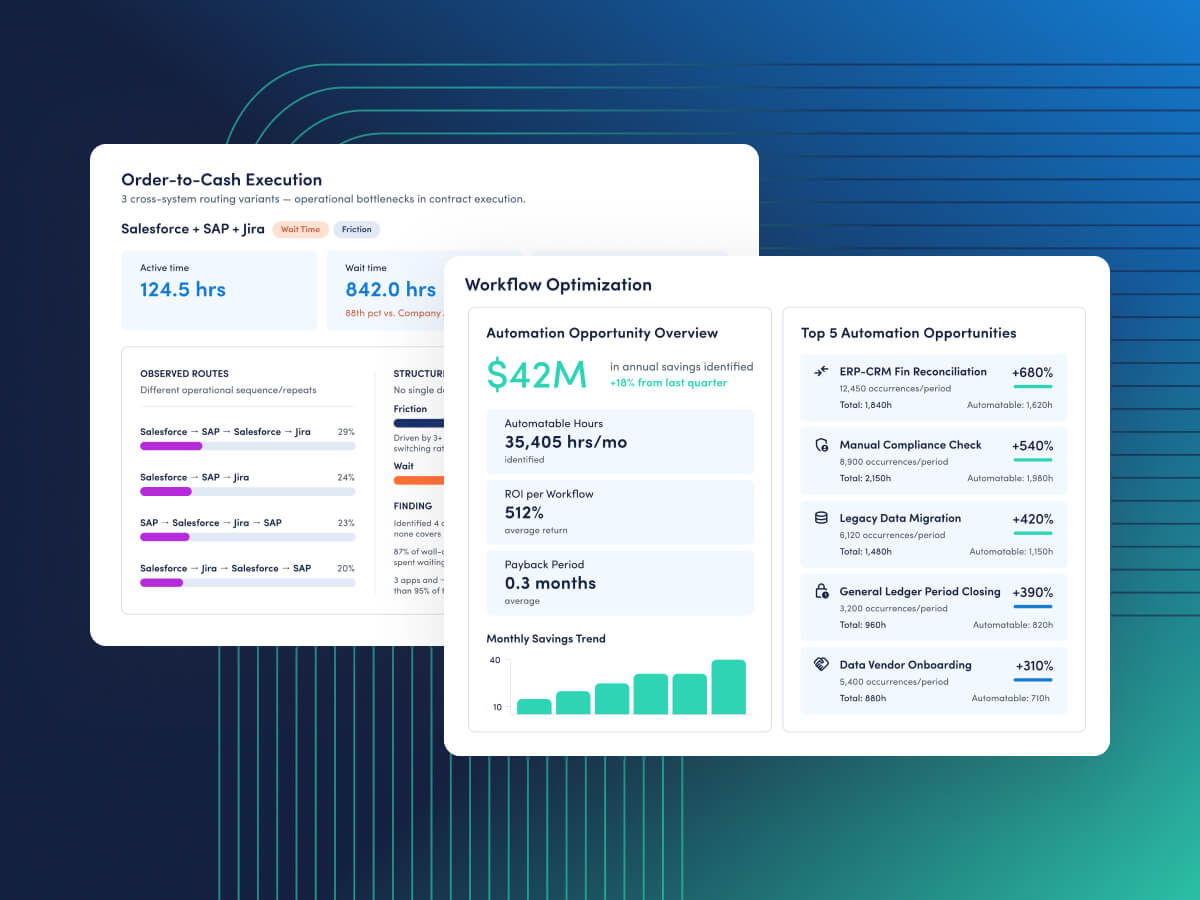Image resolution: width=1200 pixels, height=900 pixels.
Task: Click the +420% growth value
Action: pos(1032,519)
